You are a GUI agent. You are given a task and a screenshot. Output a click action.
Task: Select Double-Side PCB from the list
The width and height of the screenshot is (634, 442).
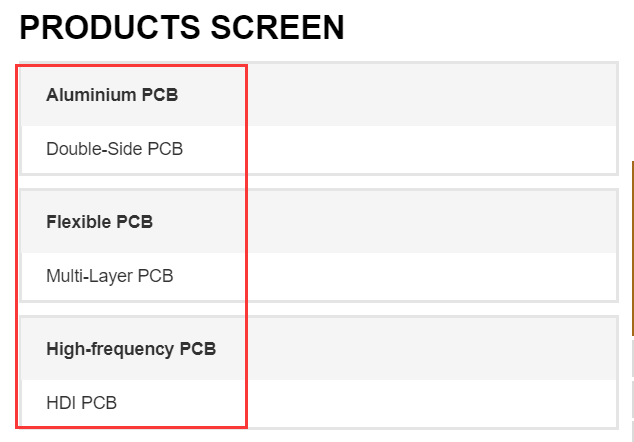pos(114,149)
